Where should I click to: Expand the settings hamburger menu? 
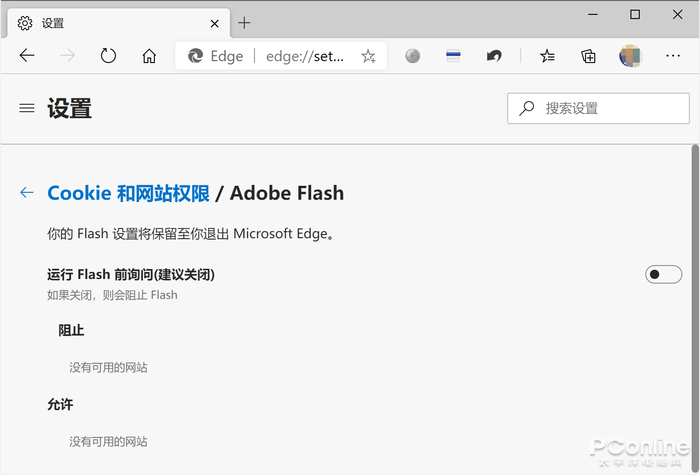pos(27,108)
